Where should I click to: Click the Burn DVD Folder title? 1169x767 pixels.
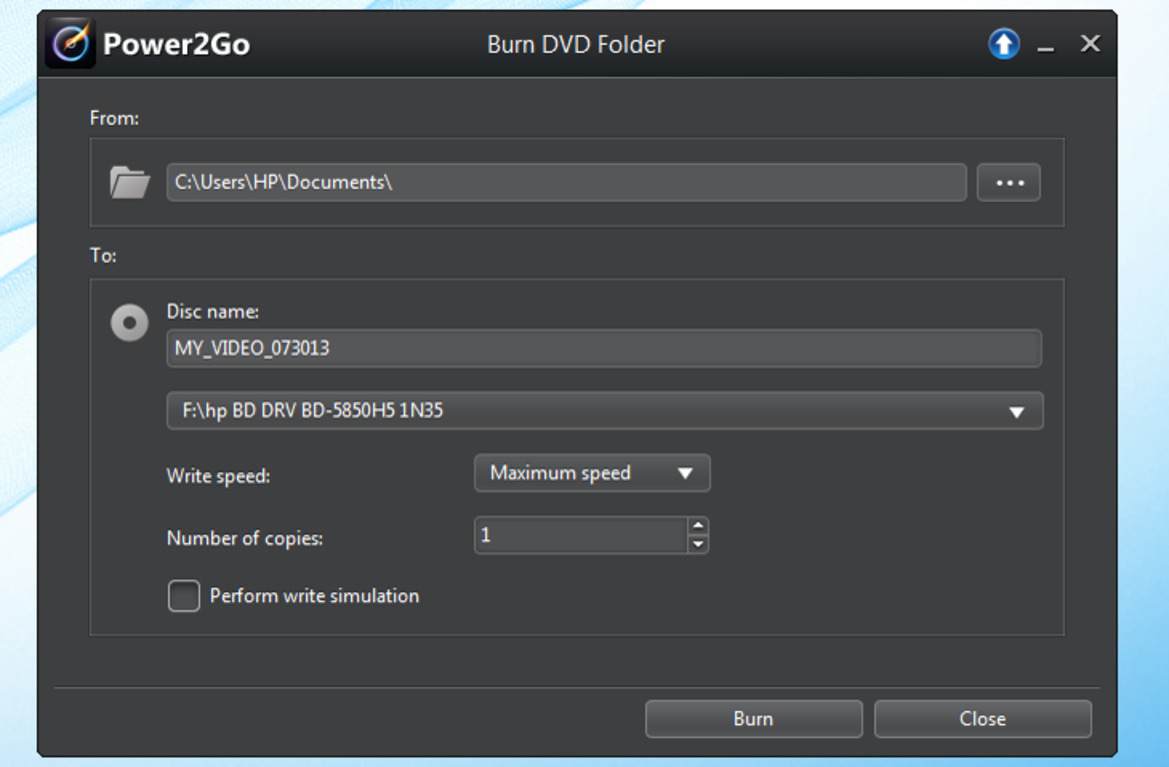coord(576,45)
